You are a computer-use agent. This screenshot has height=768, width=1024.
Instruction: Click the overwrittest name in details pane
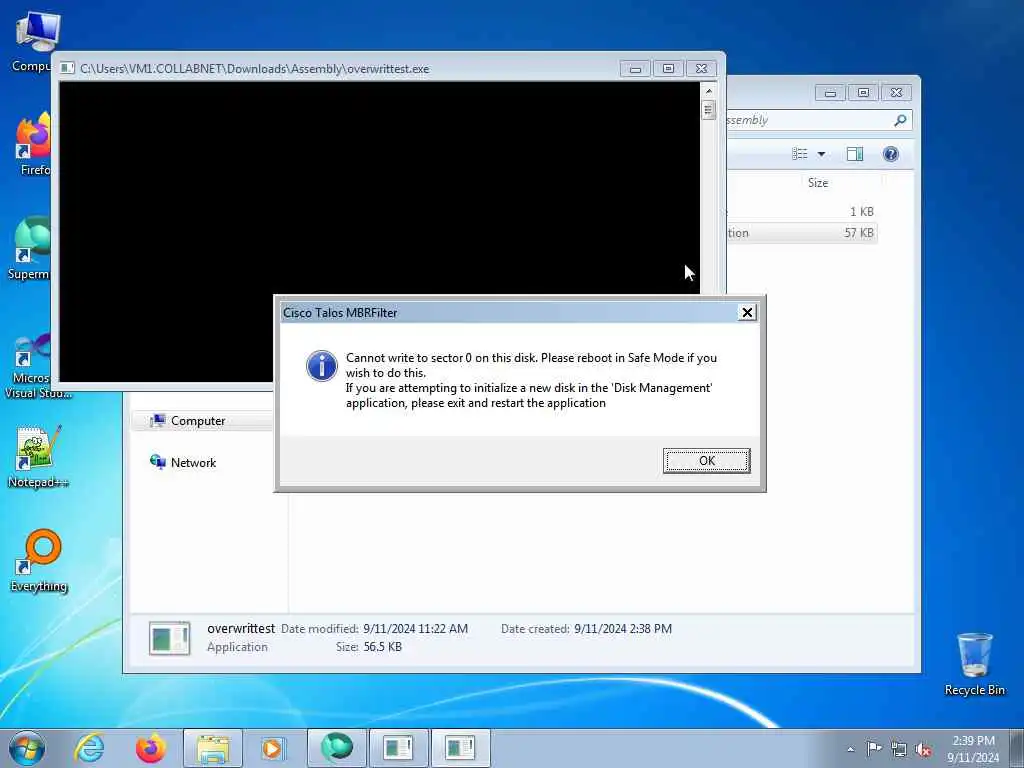click(x=241, y=628)
